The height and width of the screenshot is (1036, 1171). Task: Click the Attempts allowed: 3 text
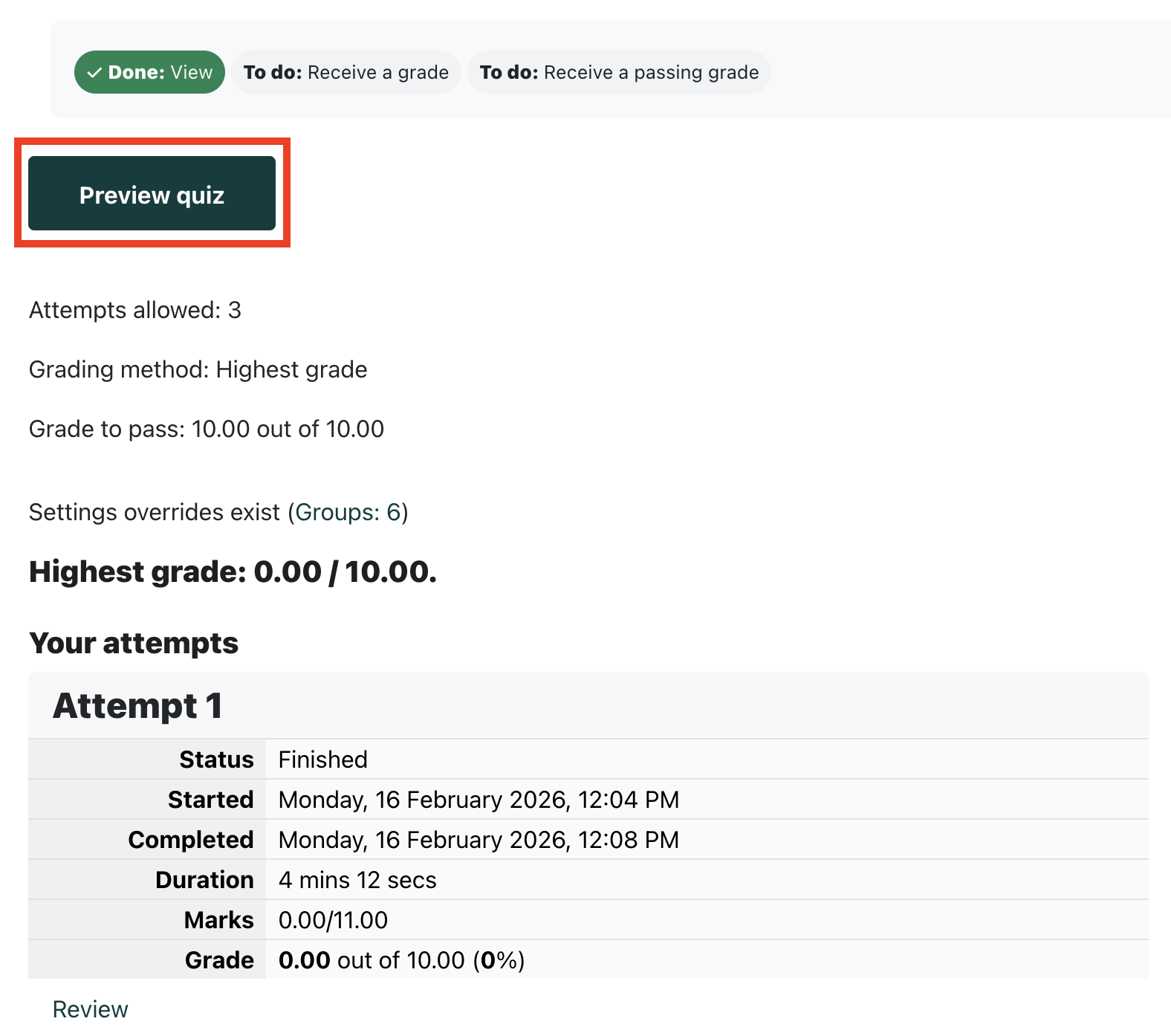(134, 310)
